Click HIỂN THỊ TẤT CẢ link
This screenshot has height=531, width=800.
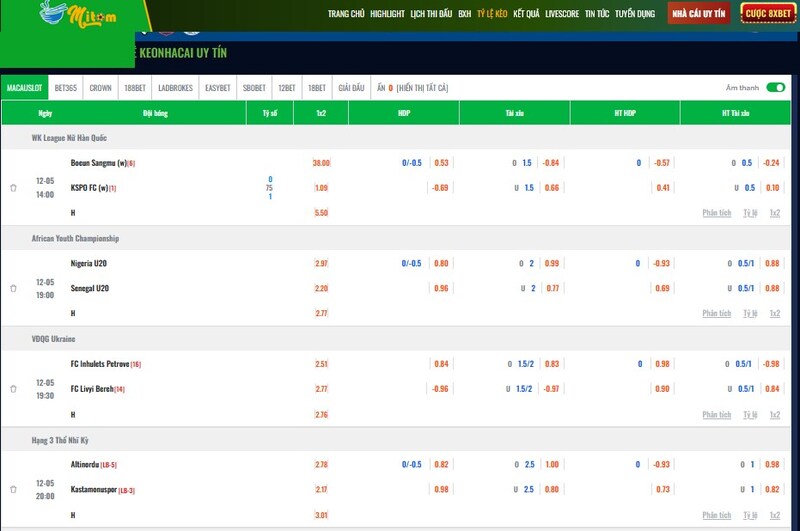tap(422, 88)
